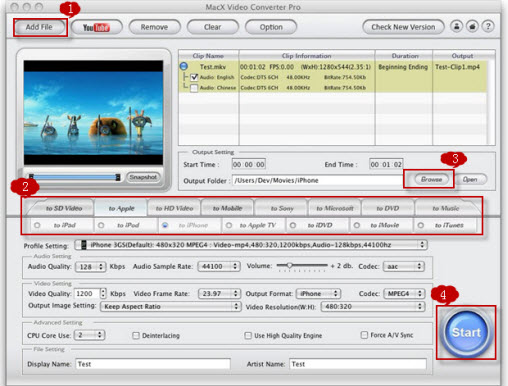Toggle the Audio: English track checkbox
508x386 pixels.
(x=194, y=77)
